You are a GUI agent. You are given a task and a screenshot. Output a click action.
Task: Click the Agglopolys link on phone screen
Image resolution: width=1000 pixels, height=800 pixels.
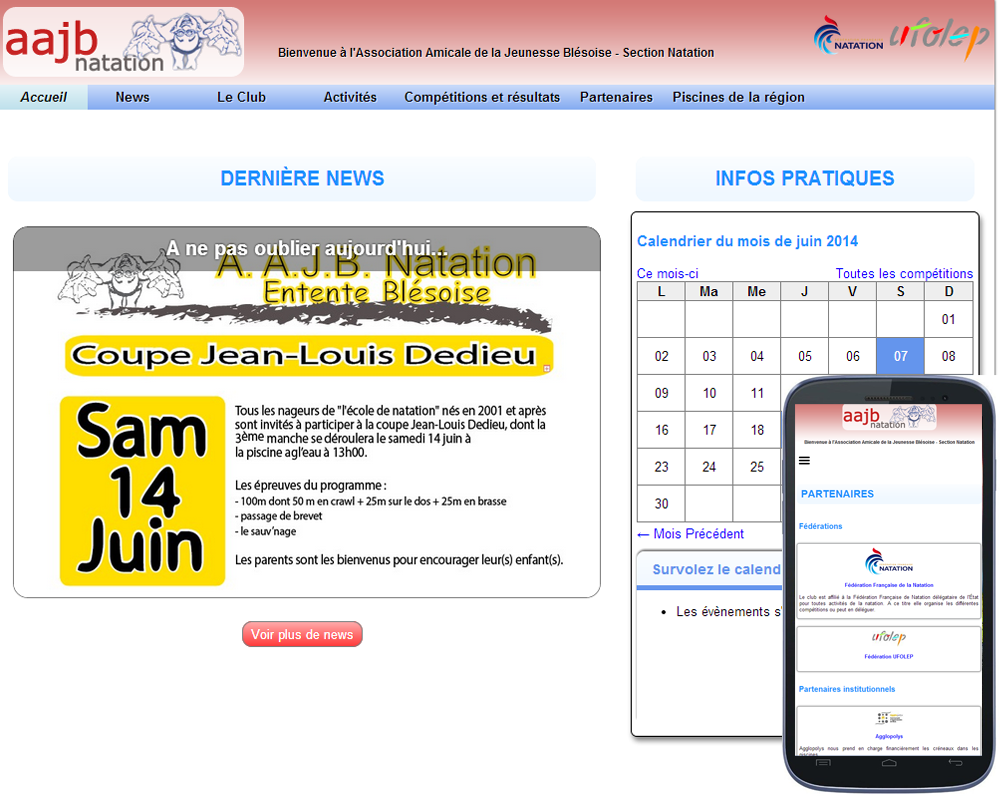(888, 736)
